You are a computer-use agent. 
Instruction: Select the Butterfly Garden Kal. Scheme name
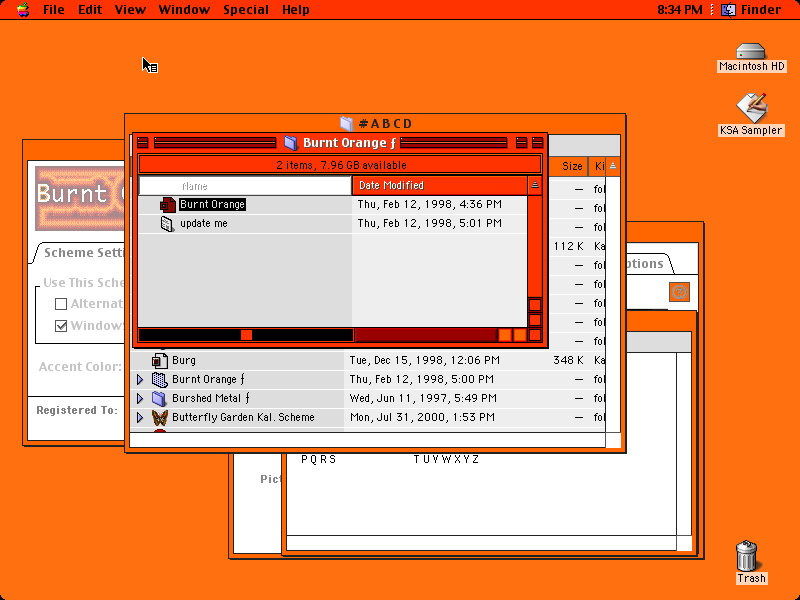pyautogui.click(x=243, y=417)
